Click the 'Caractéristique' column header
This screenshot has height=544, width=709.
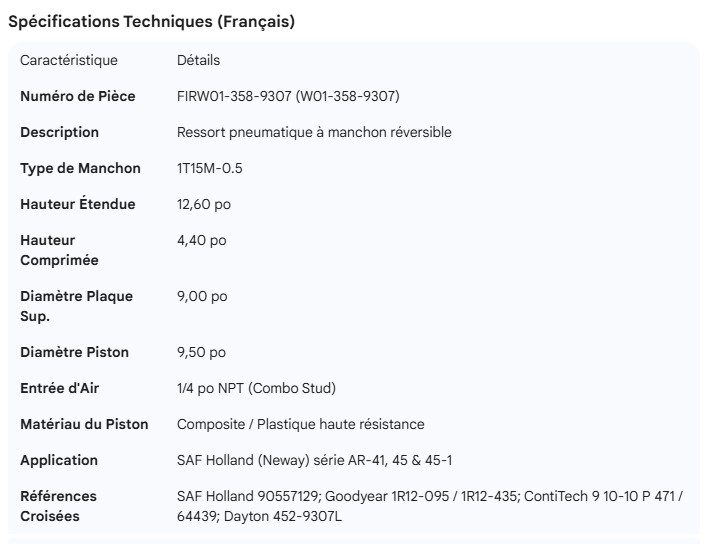click(69, 60)
